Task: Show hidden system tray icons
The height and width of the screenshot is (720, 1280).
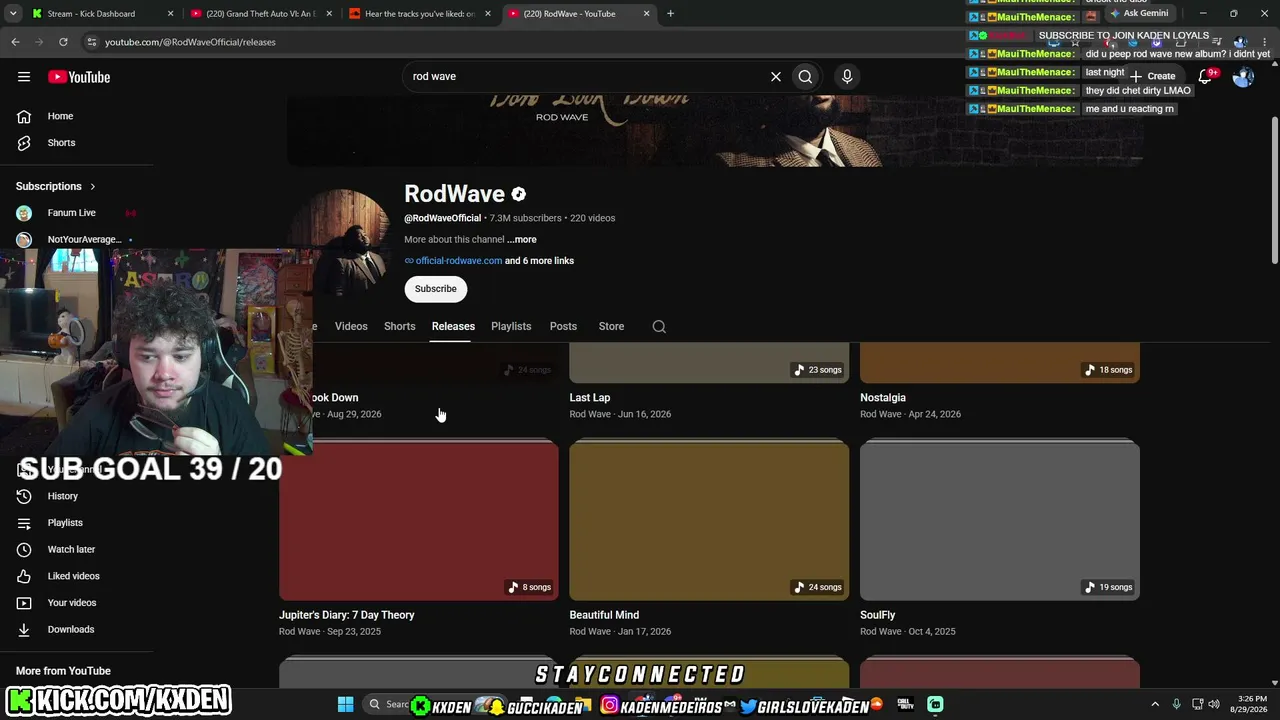Action: (x=1155, y=705)
